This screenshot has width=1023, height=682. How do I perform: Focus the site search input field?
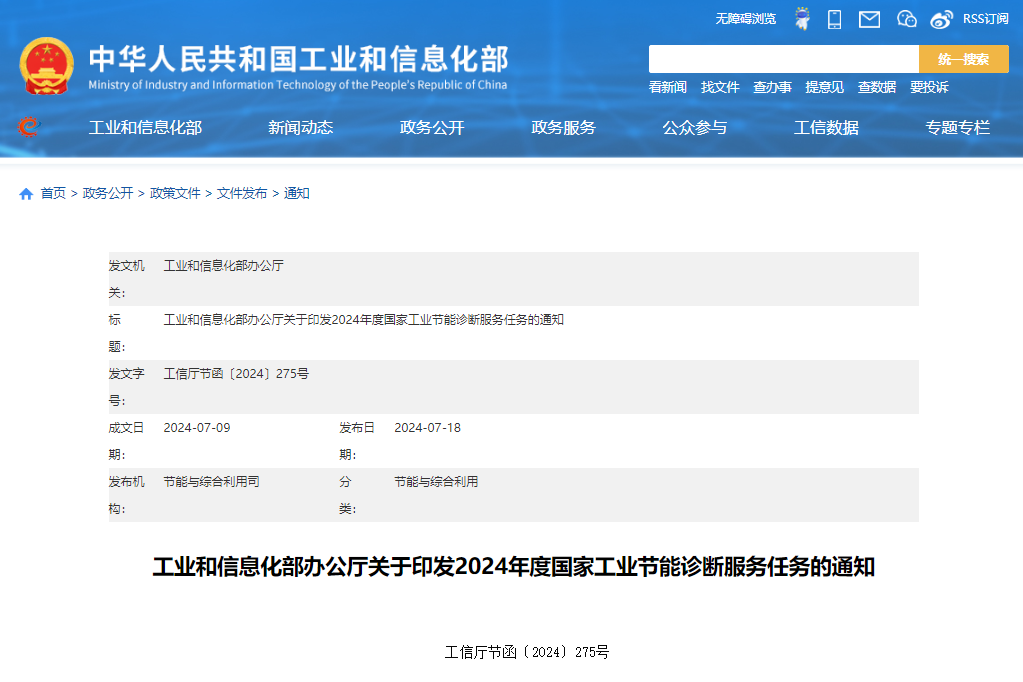(x=784, y=59)
